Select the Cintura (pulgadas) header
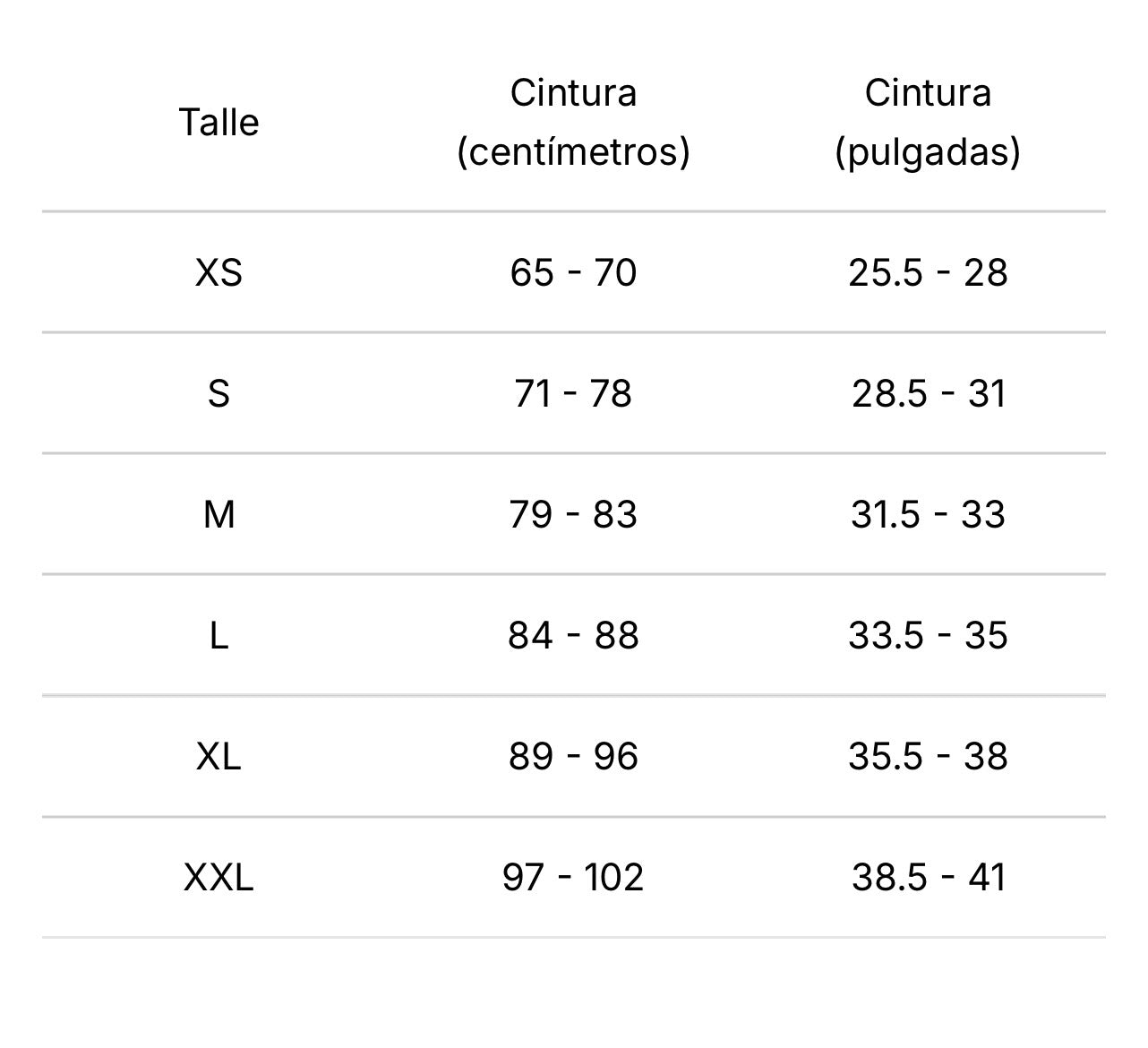This screenshot has height=1048, width=1148. tap(928, 123)
